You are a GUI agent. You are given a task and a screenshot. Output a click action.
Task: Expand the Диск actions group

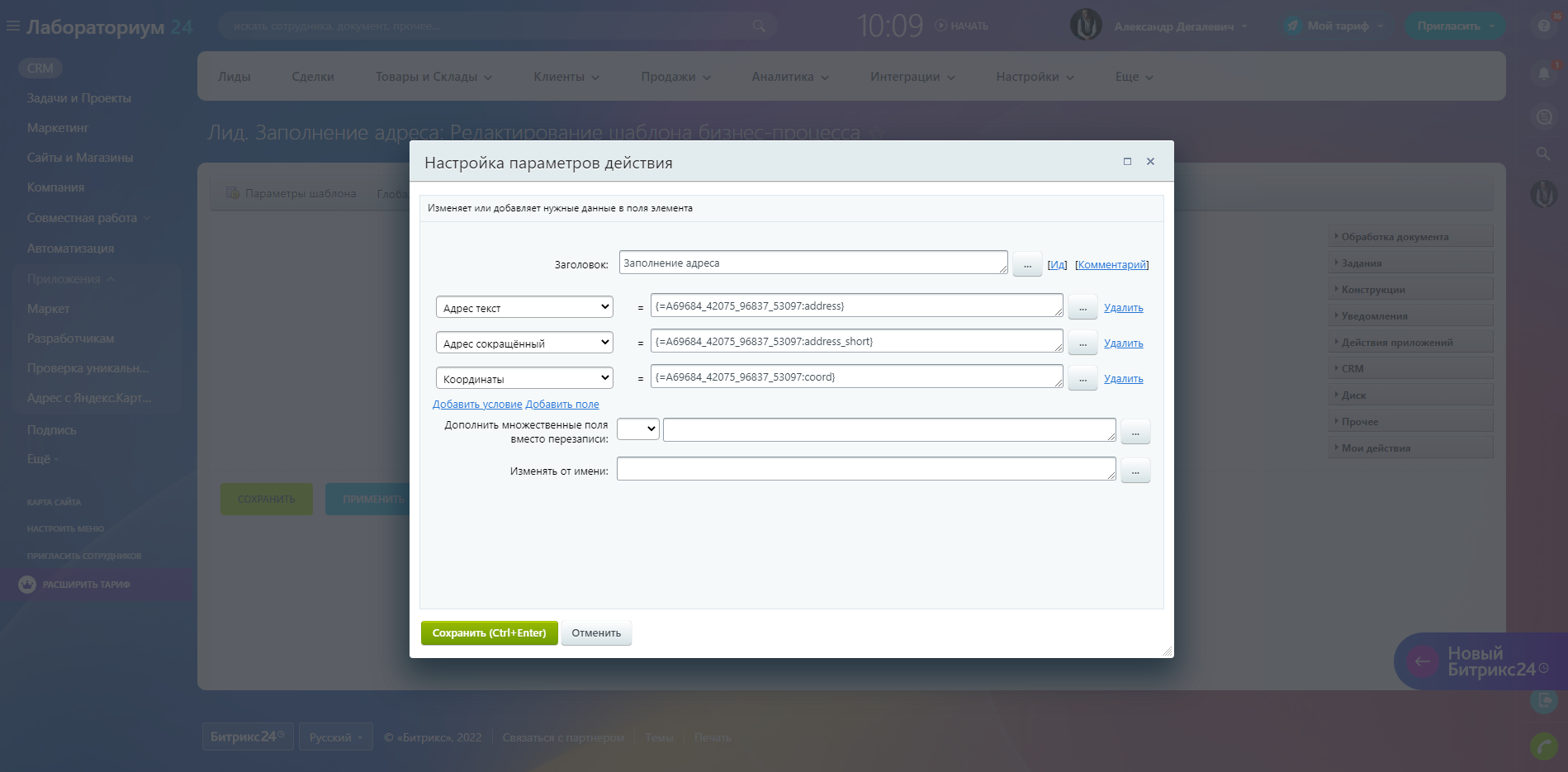pyautogui.click(x=1411, y=395)
